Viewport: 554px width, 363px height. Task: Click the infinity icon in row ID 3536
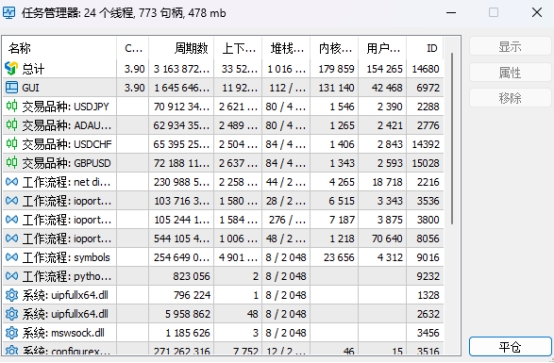click(12, 200)
